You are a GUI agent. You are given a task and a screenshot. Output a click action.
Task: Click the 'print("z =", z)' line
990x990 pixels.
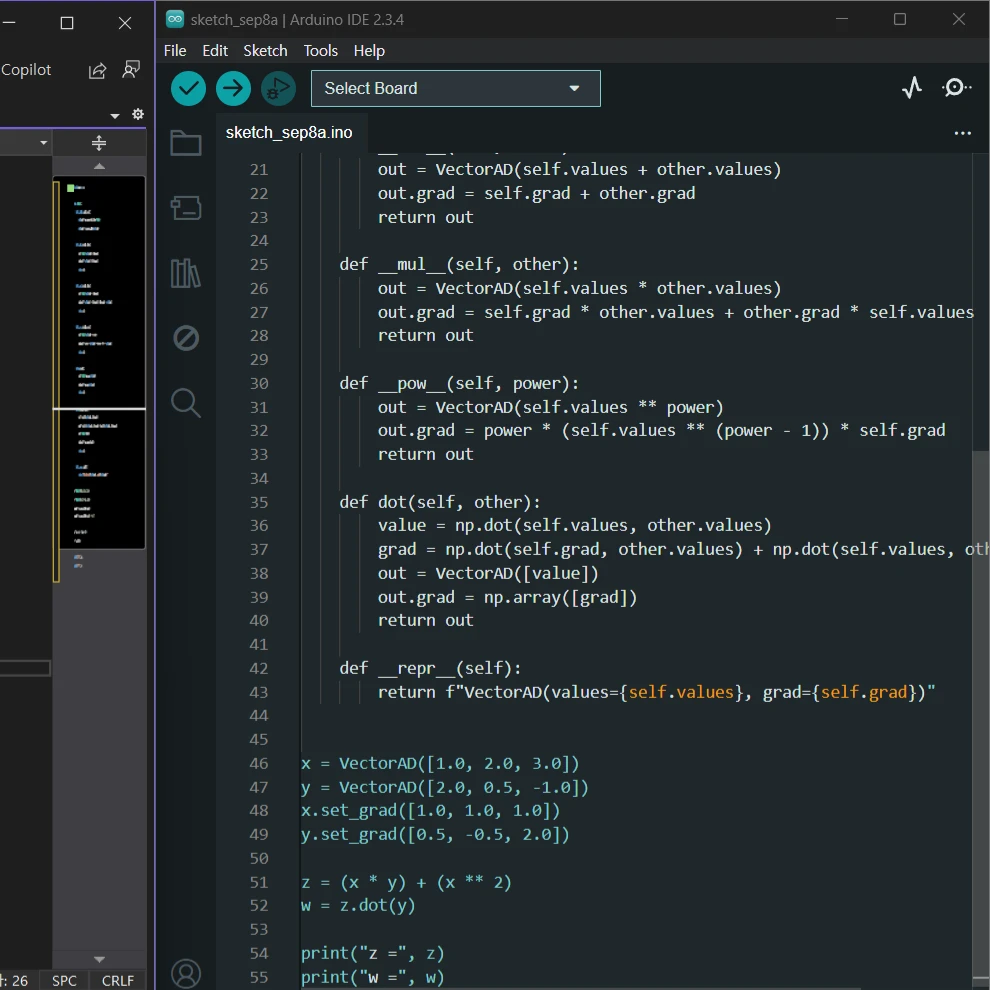click(373, 953)
